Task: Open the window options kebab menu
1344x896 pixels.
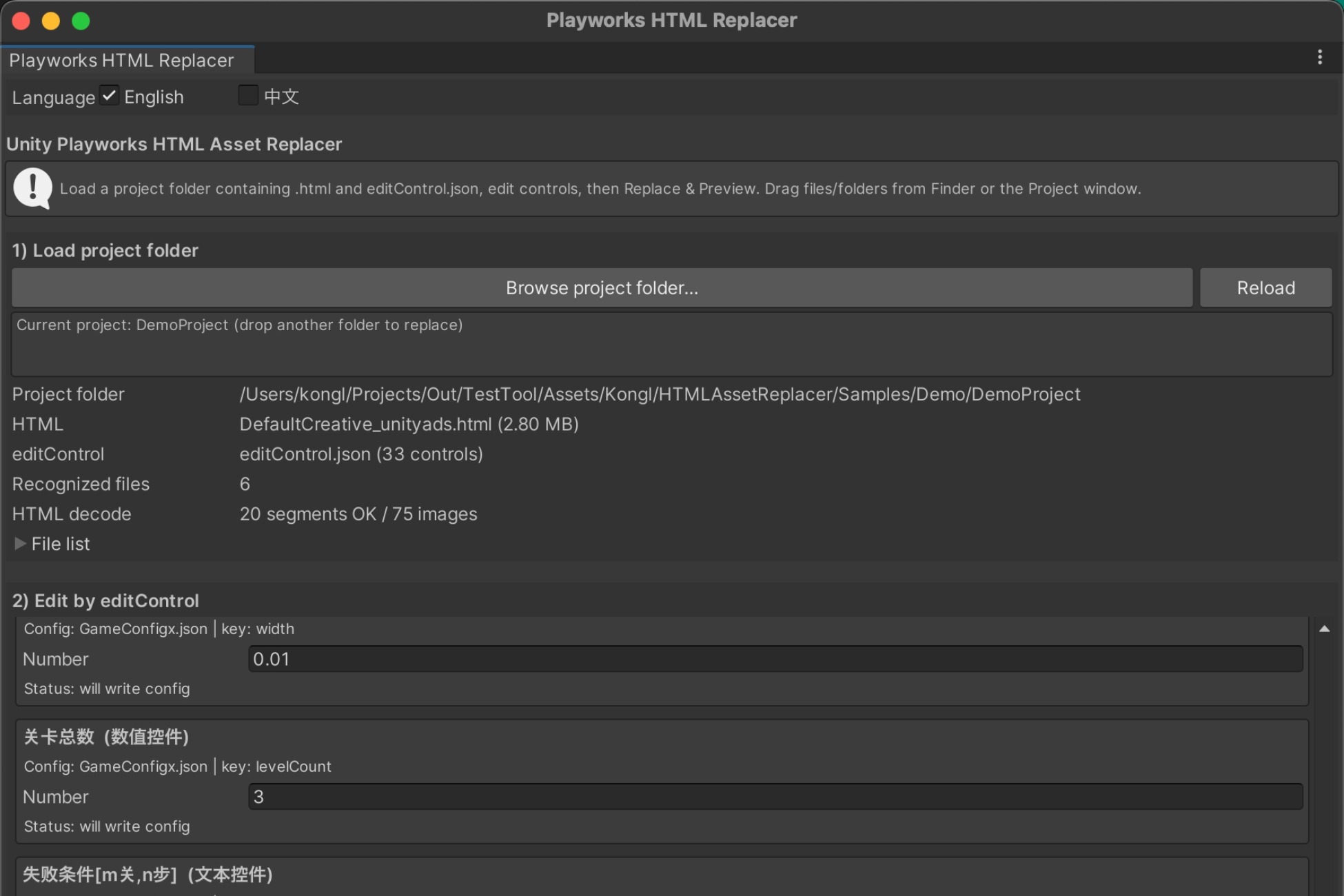Action: [1319, 57]
